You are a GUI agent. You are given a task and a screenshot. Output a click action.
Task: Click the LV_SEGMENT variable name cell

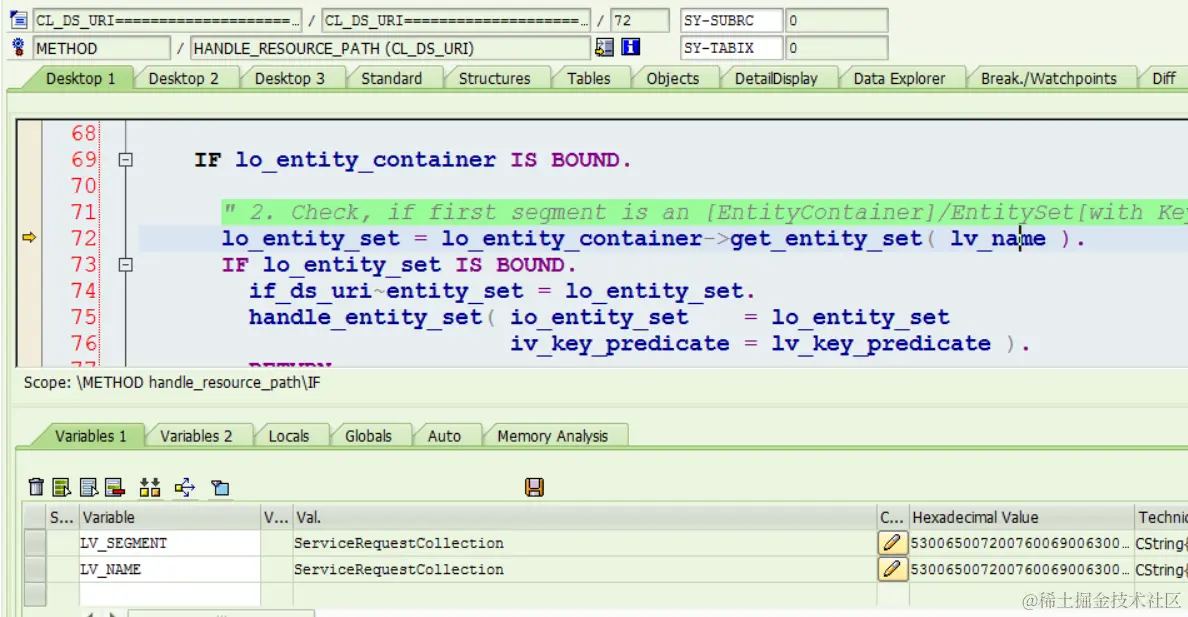click(x=170, y=543)
